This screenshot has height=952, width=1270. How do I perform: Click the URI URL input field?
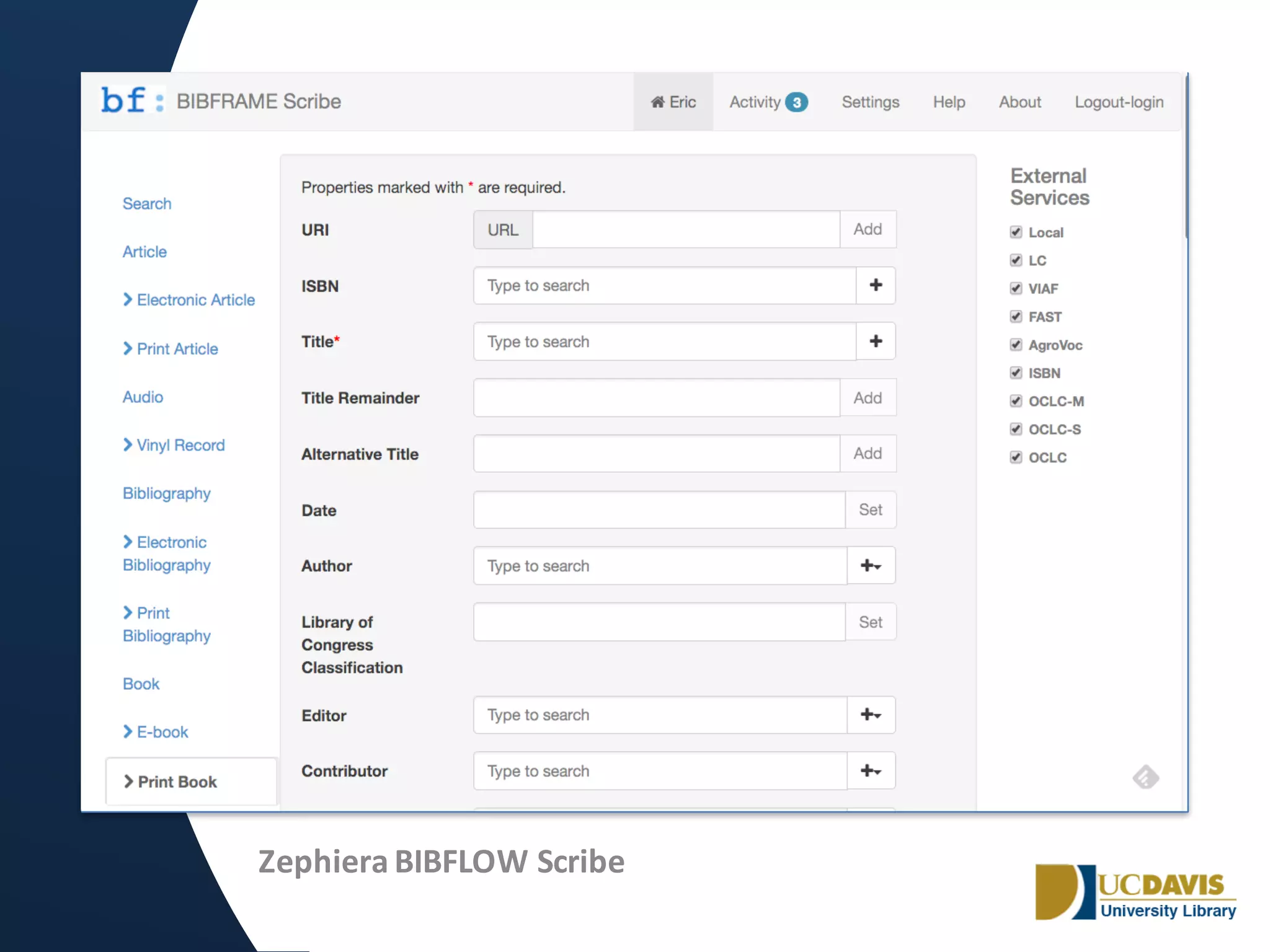[686, 229]
